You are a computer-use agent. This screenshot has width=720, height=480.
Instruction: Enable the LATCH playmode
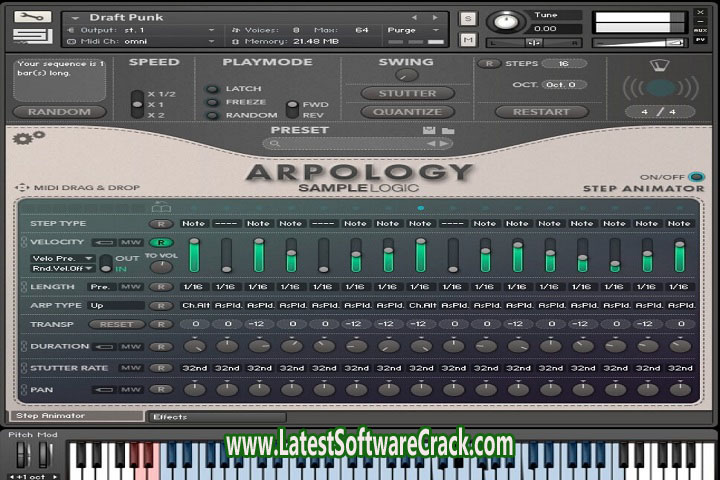pos(212,89)
